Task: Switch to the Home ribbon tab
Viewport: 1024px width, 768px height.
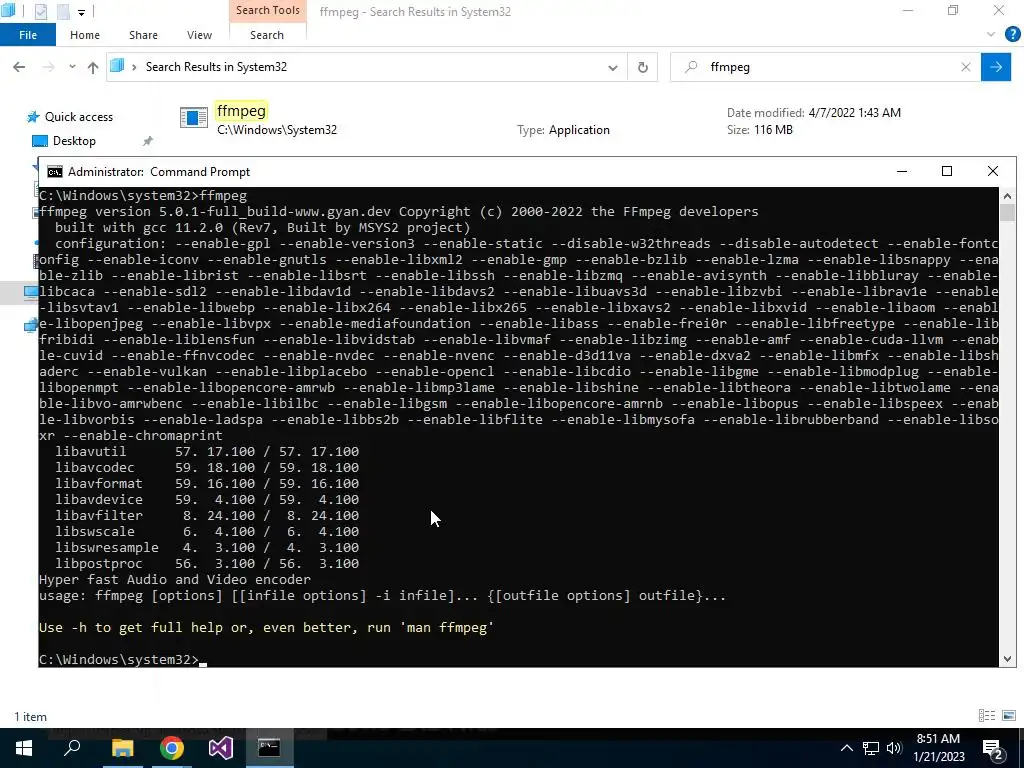Action: coord(85,35)
